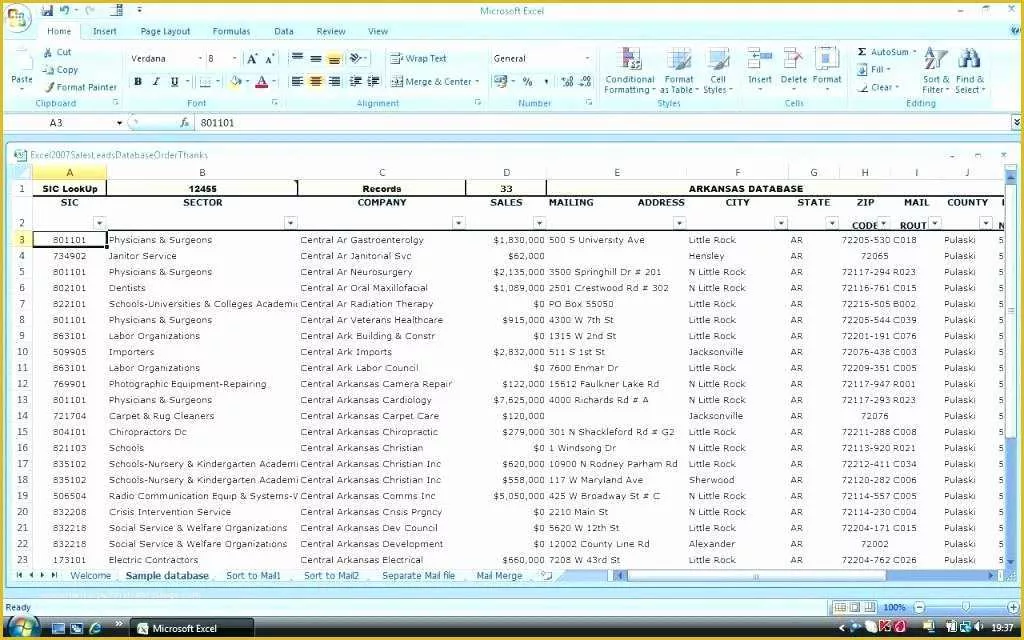Open the SECTOR column filter dropdown

(291, 223)
